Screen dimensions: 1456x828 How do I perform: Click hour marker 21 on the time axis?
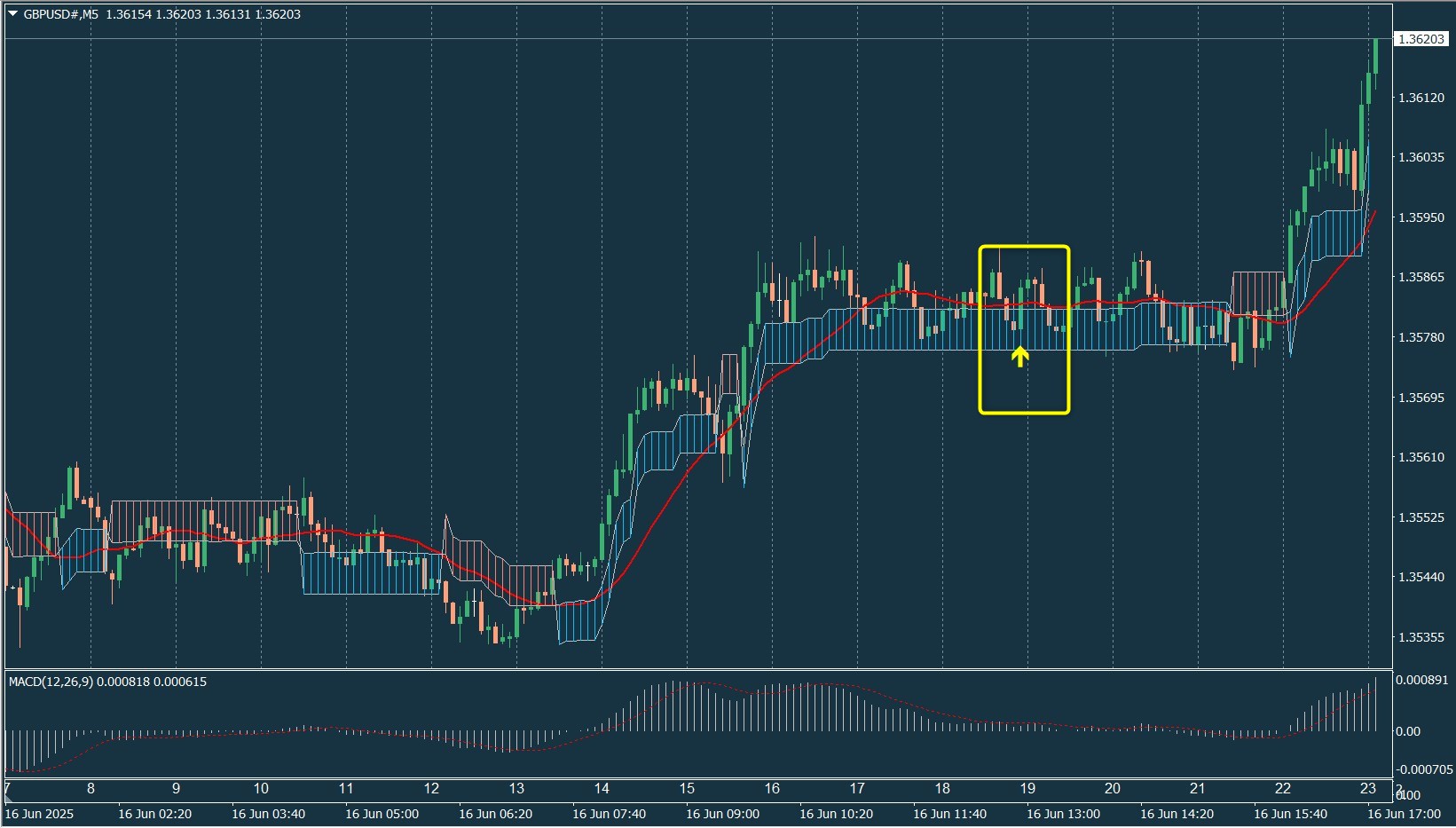click(1198, 788)
